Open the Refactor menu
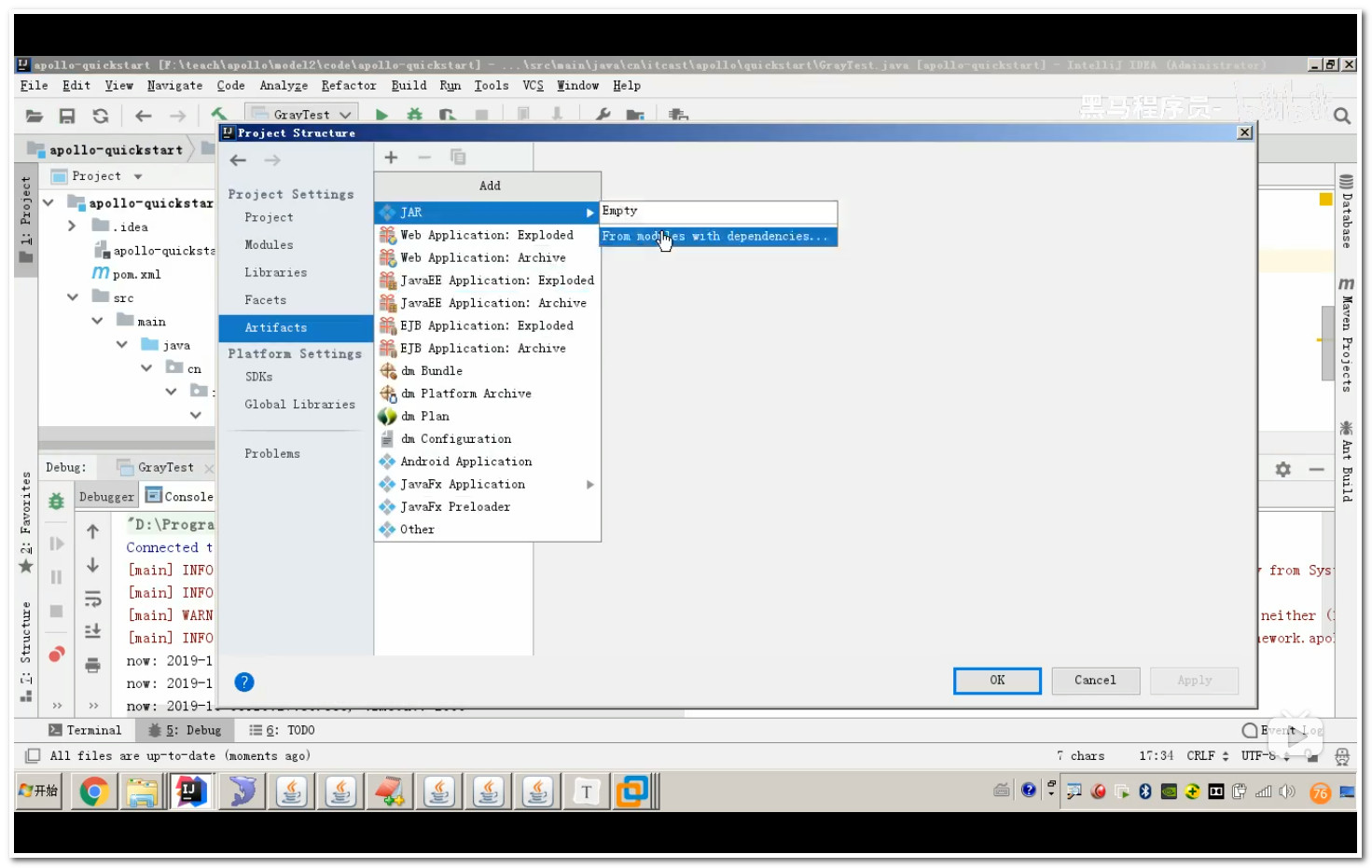This screenshot has height=868, width=1372. [349, 86]
